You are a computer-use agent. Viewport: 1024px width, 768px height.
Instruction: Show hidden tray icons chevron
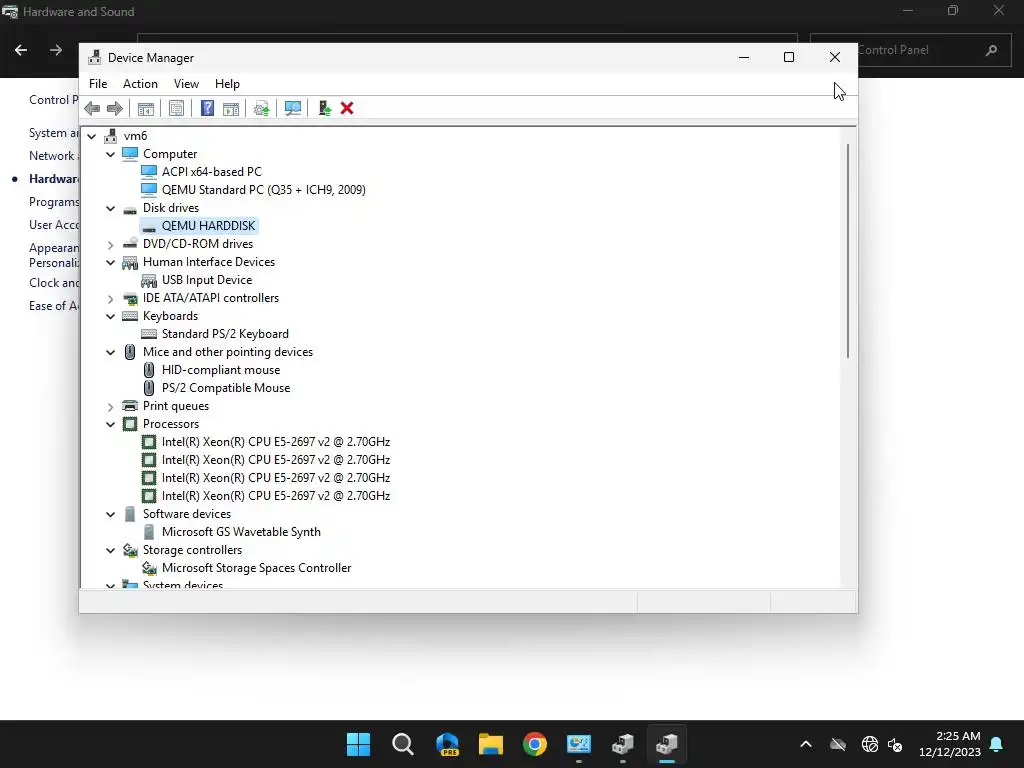(x=806, y=744)
